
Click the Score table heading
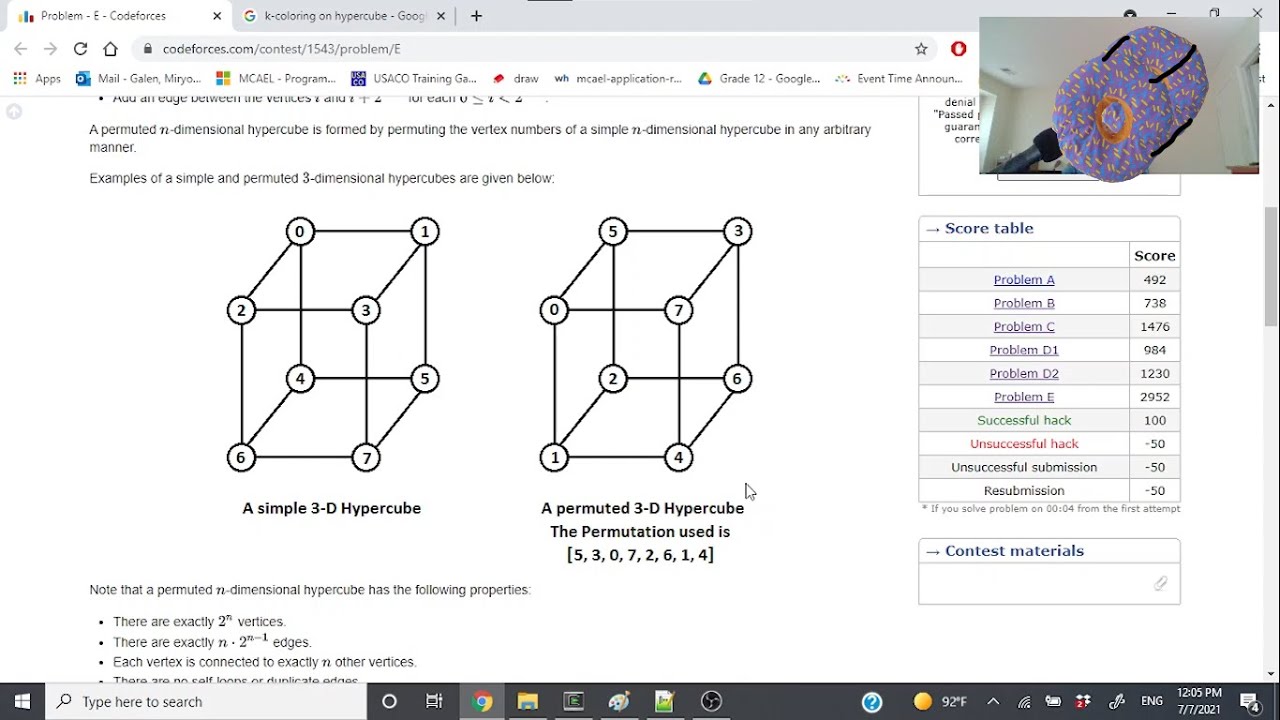click(x=989, y=228)
